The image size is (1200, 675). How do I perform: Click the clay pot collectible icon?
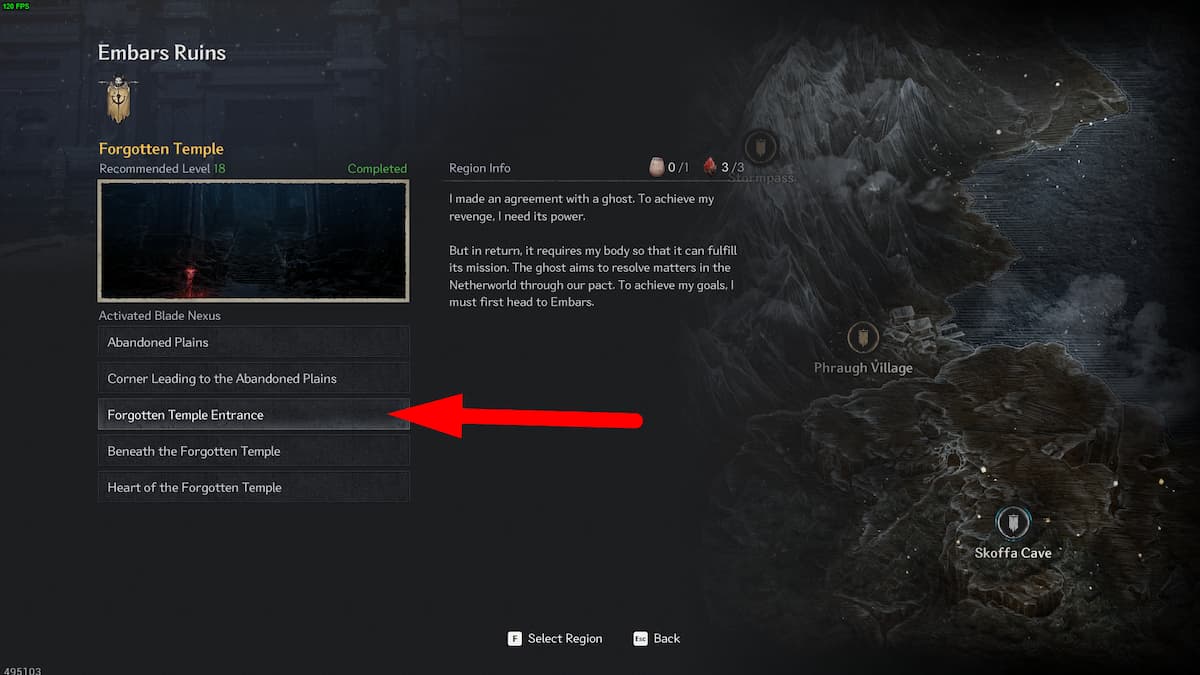[x=657, y=167]
